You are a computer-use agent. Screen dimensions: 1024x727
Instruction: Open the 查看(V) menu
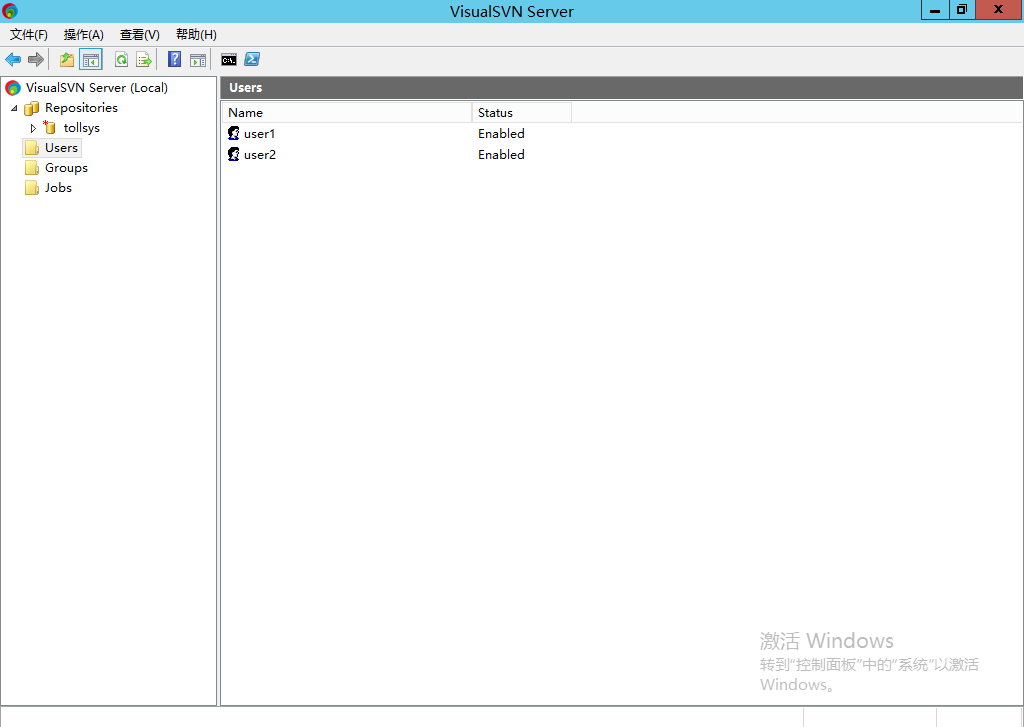(140, 35)
